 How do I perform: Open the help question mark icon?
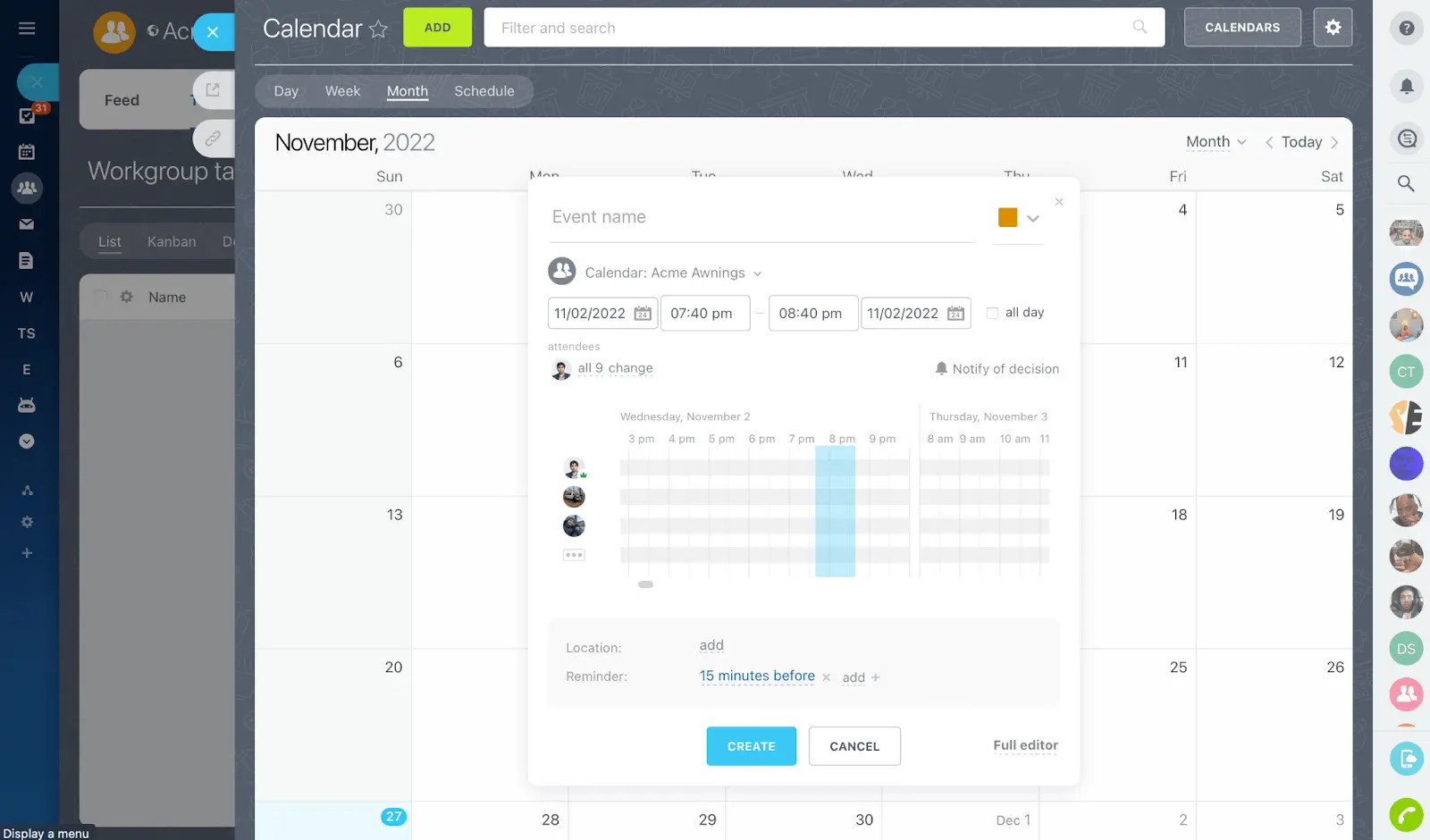(1406, 29)
